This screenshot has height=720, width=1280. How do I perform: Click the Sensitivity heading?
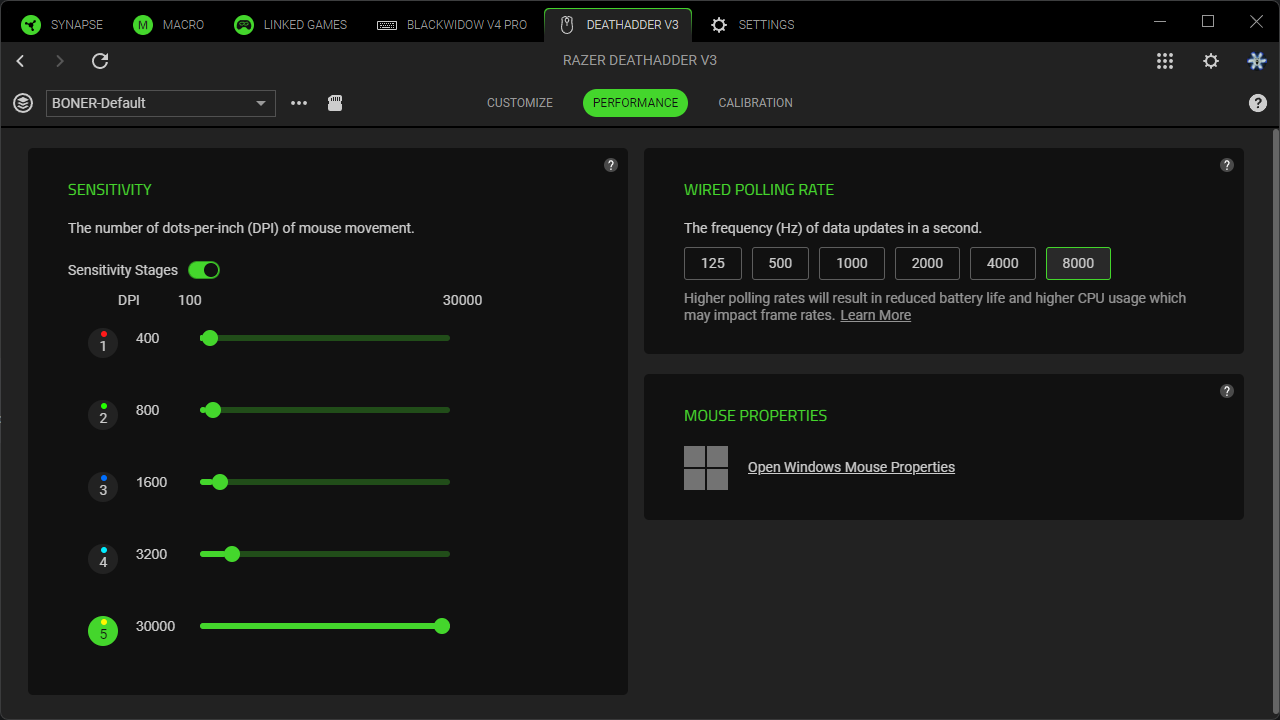(x=110, y=190)
